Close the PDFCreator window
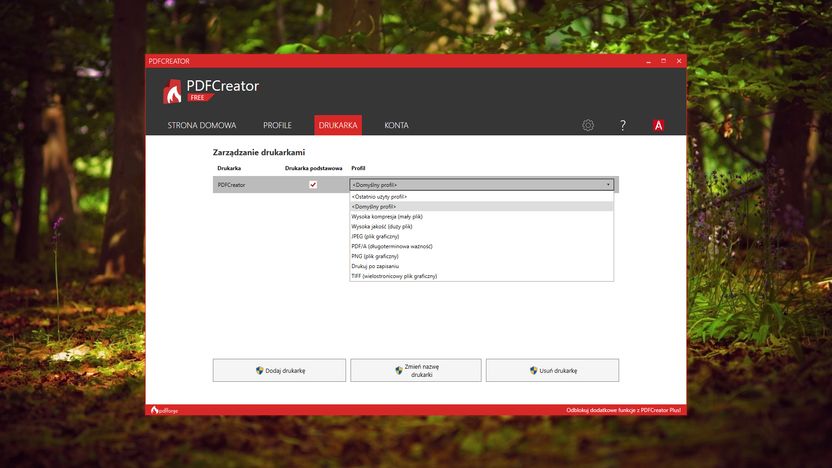Screen dimensions: 832x468 [x=679, y=61]
